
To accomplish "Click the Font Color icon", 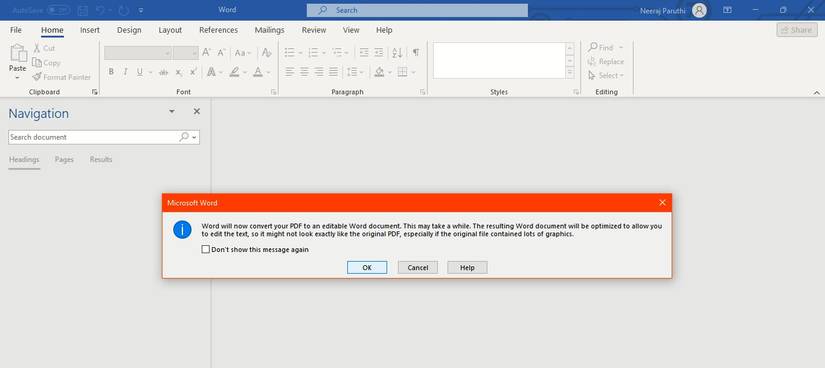I will [x=258, y=72].
